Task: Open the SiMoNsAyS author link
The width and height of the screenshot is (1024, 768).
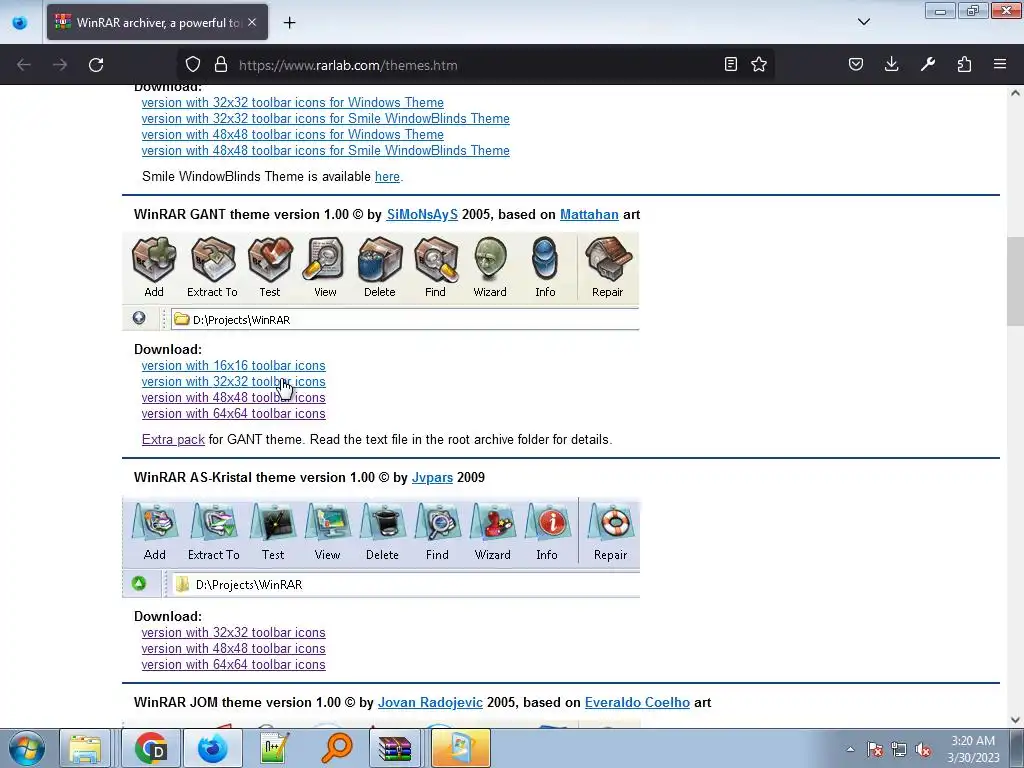Action: click(x=422, y=214)
